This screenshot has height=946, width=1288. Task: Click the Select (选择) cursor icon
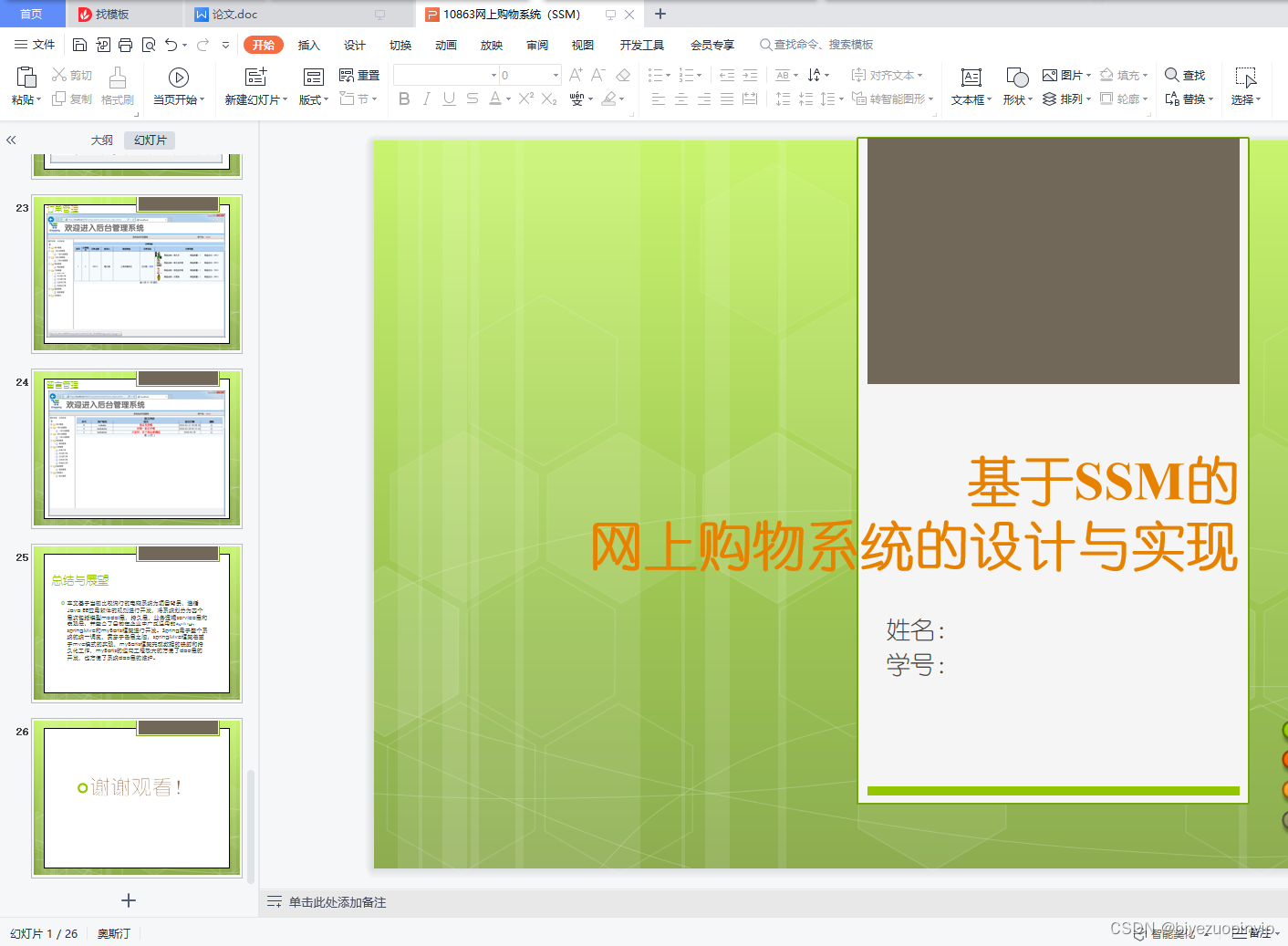click(x=1246, y=78)
